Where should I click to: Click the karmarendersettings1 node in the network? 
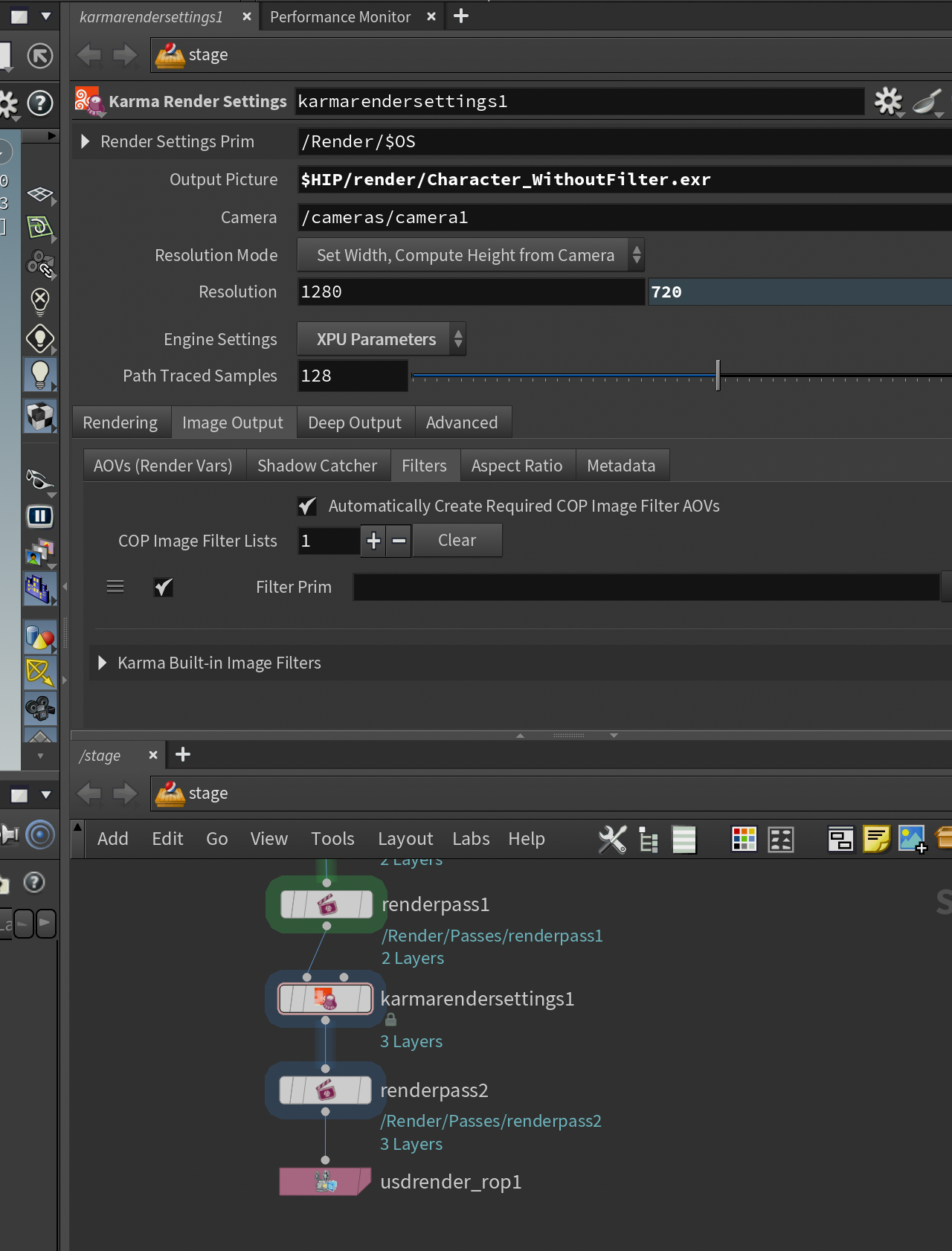[x=325, y=999]
